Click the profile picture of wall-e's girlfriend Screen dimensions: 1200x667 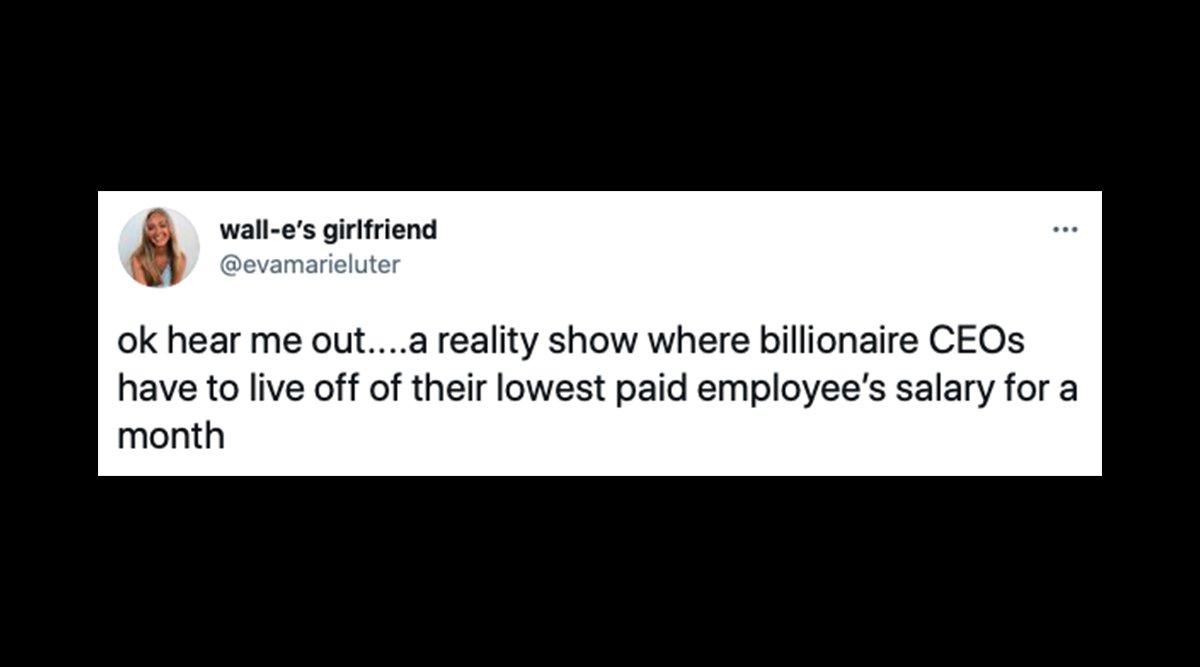(163, 247)
